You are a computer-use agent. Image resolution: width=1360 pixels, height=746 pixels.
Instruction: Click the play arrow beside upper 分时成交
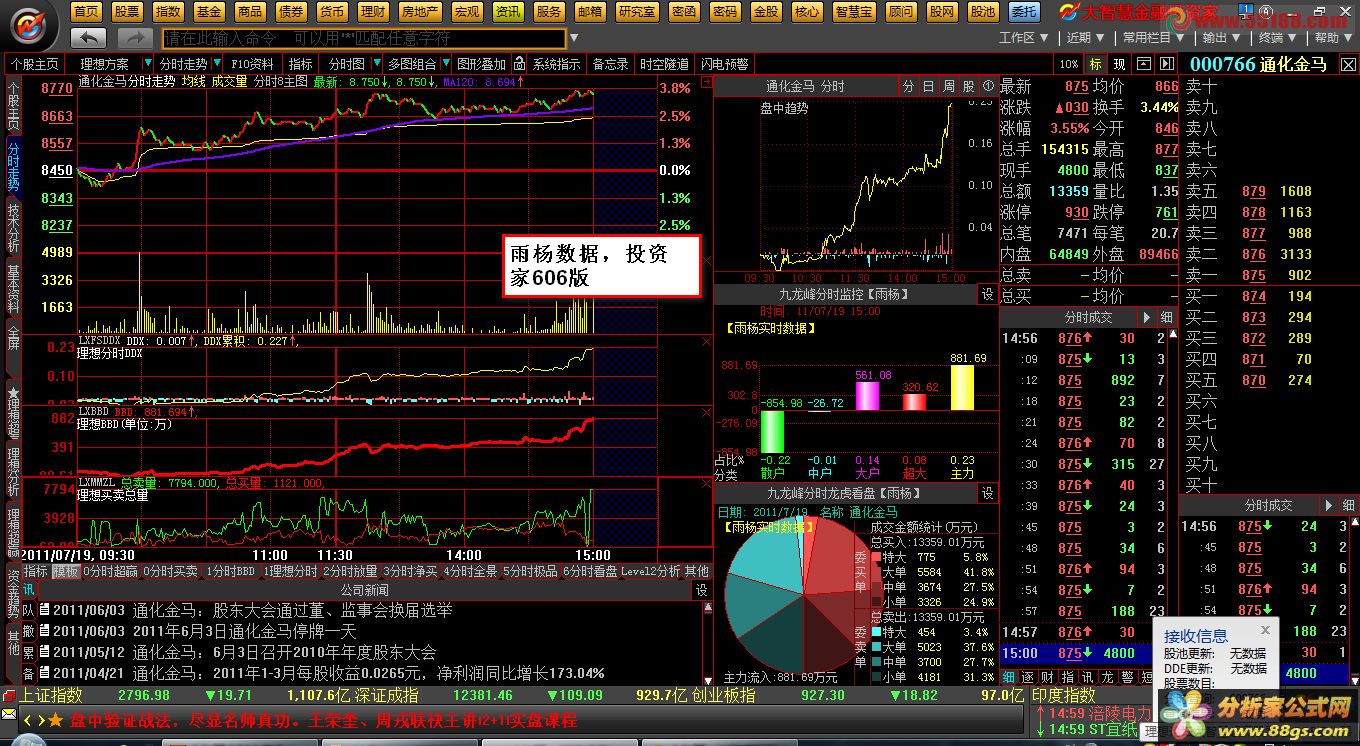coord(1147,317)
